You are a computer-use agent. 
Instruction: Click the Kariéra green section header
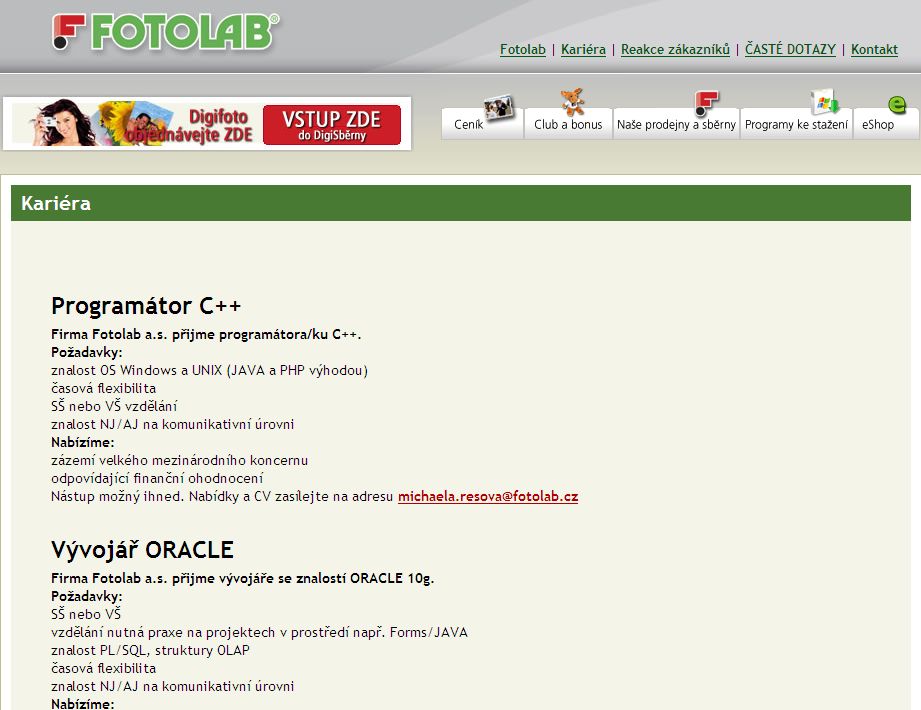[x=460, y=203]
